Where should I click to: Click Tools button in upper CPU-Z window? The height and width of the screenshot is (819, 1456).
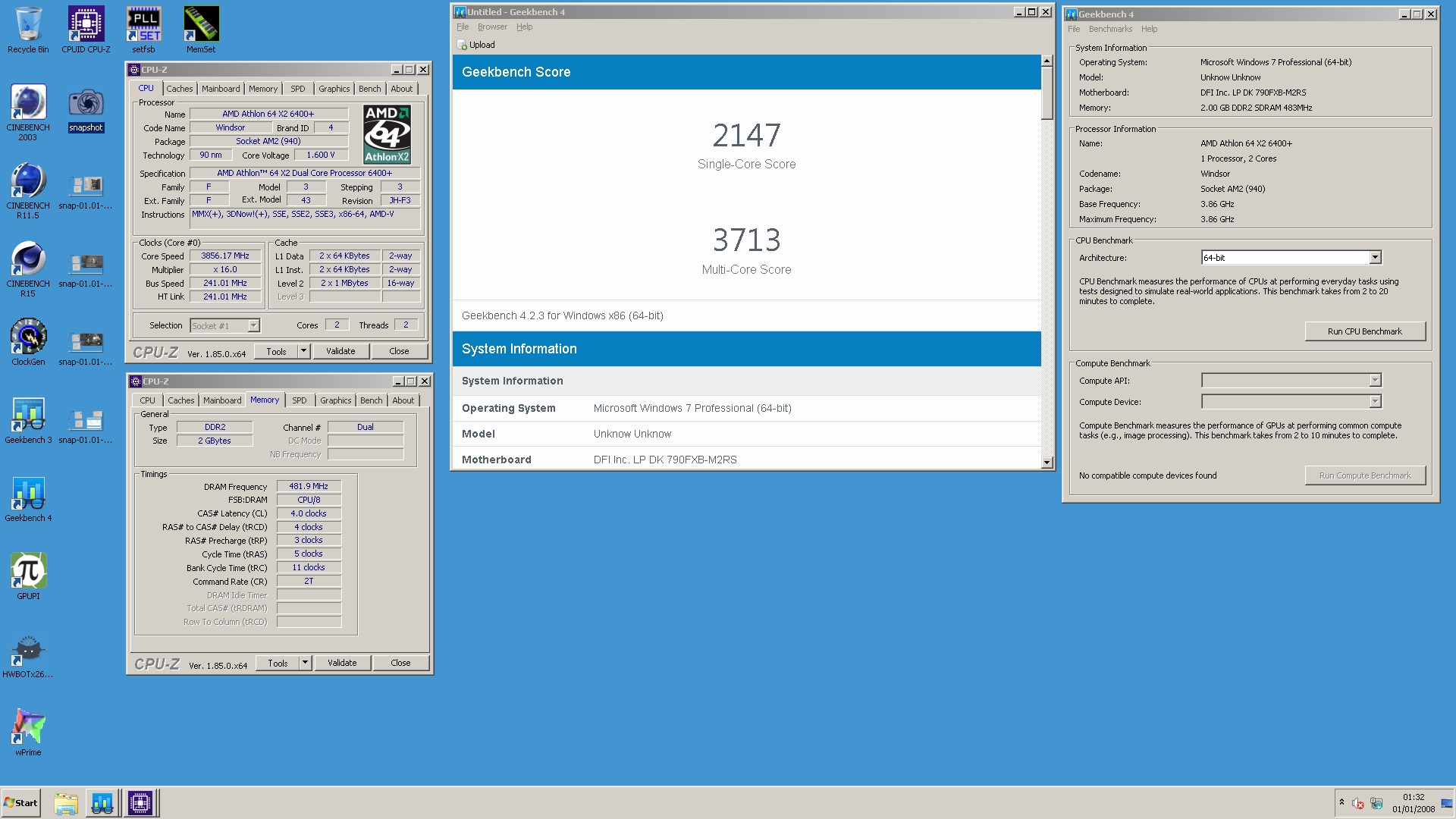pyautogui.click(x=276, y=351)
